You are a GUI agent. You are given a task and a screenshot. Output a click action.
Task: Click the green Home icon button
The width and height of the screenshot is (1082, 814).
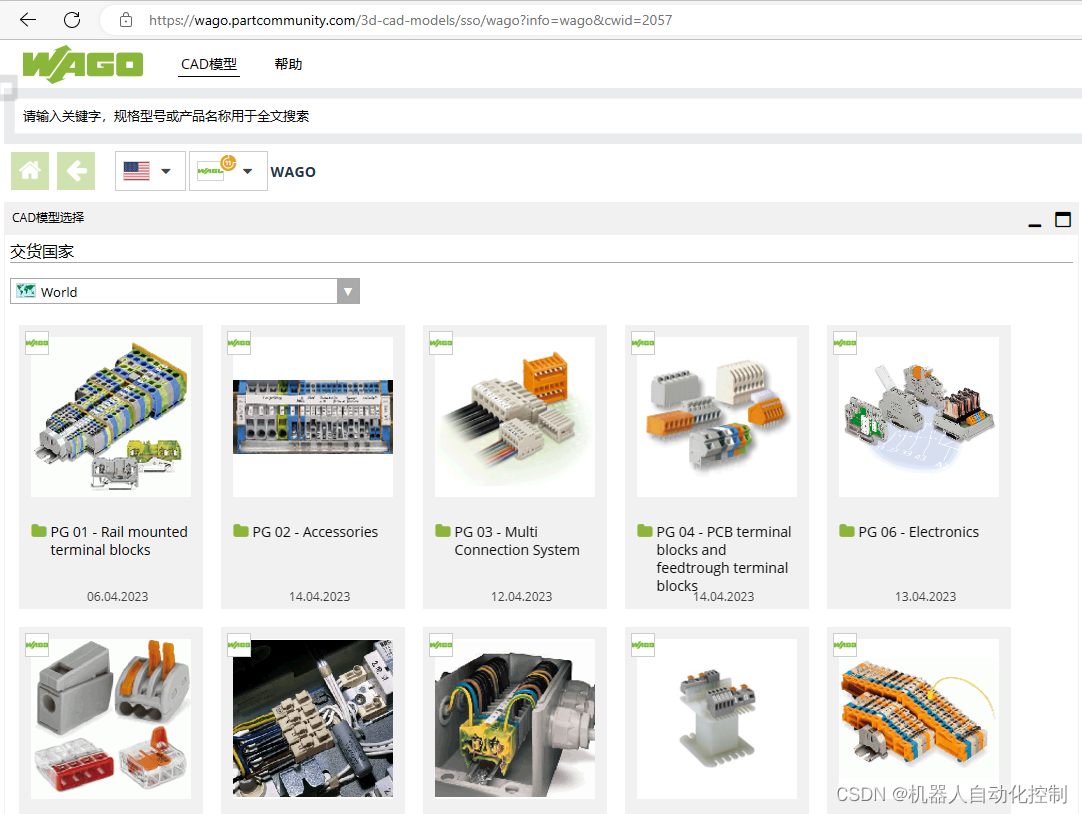tap(30, 171)
